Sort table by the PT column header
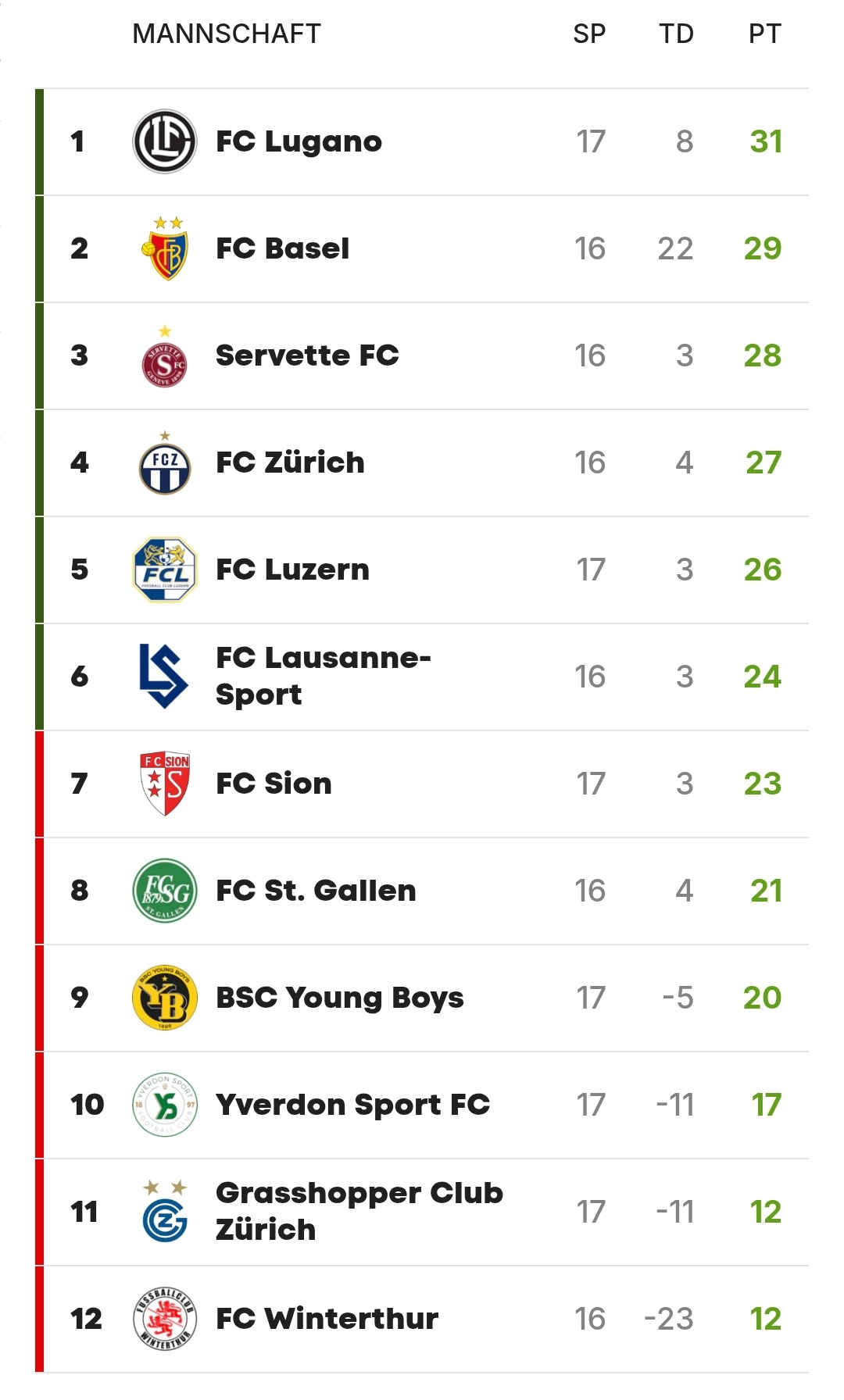844x1400 pixels. pyautogui.click(x=764, y=34)
